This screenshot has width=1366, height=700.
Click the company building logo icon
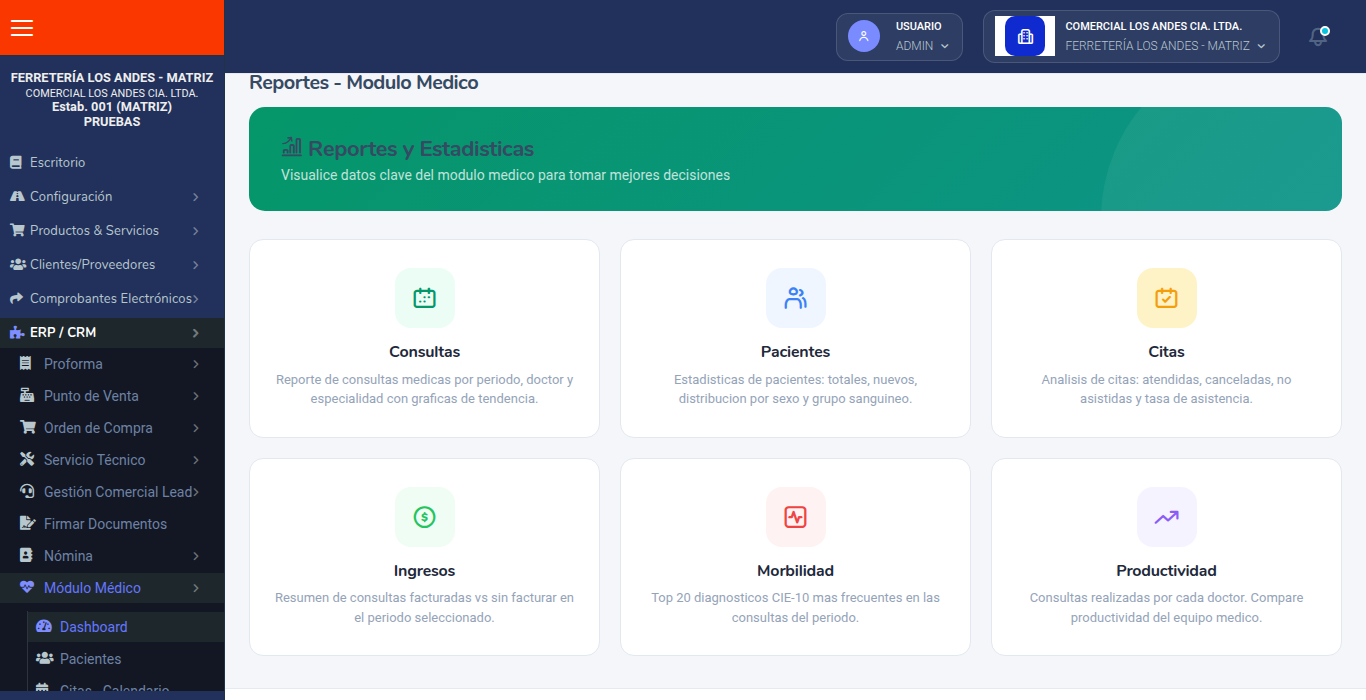click(x=1025, y=36)
